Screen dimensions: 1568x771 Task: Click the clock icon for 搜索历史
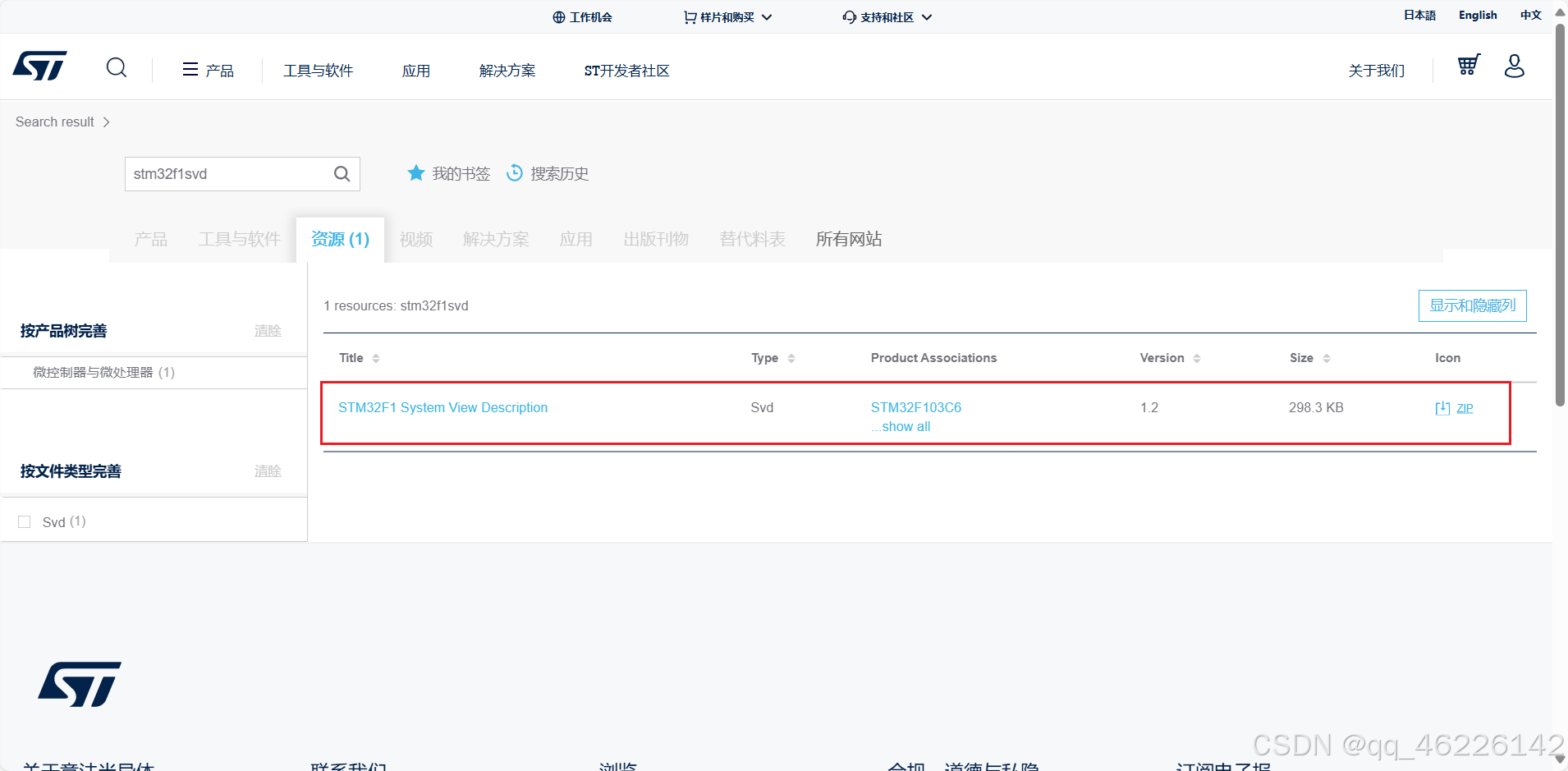(515, 173)
